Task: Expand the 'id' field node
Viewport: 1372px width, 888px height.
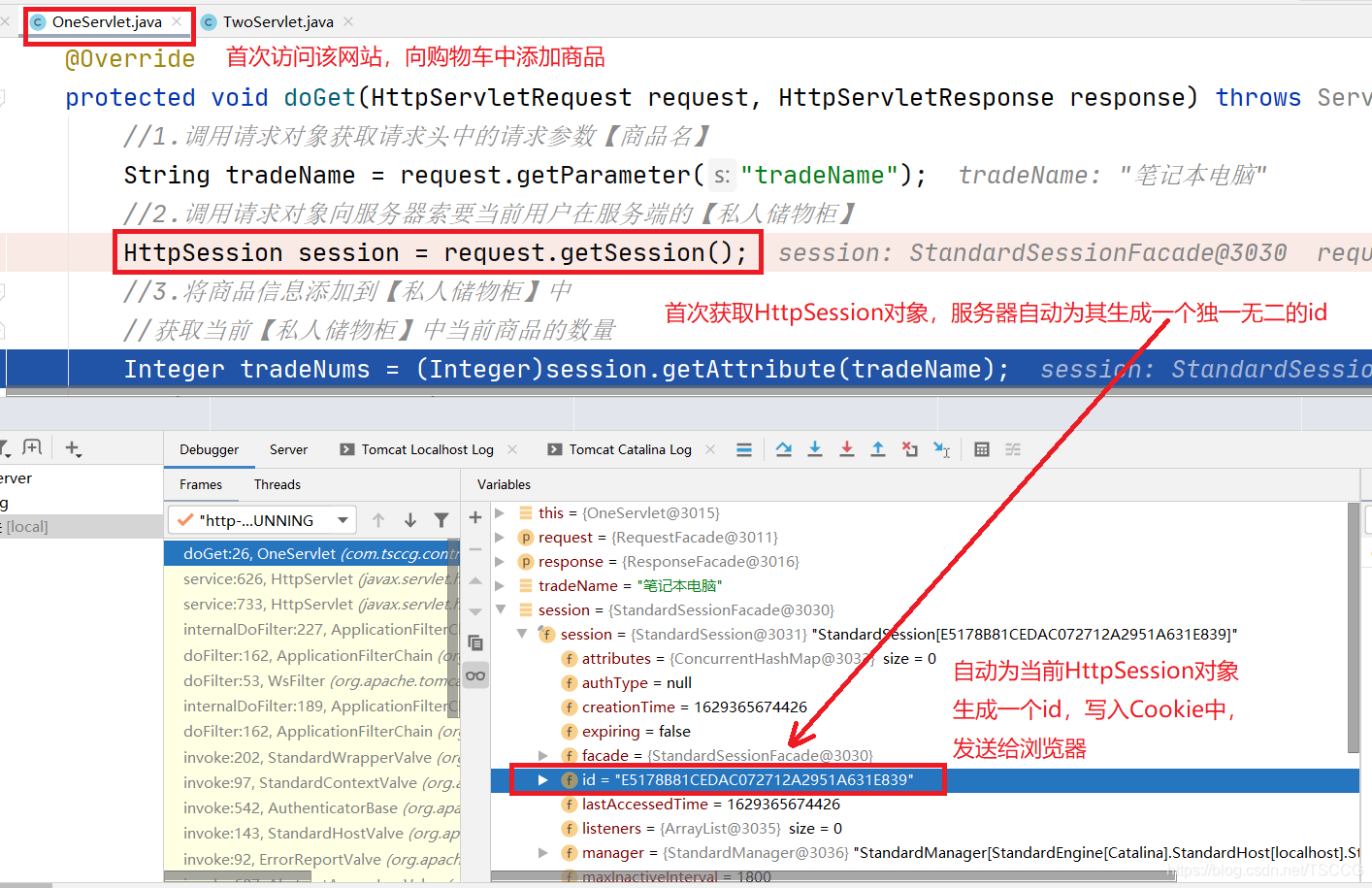Action: pyautogui.click(x=543, y=779)
